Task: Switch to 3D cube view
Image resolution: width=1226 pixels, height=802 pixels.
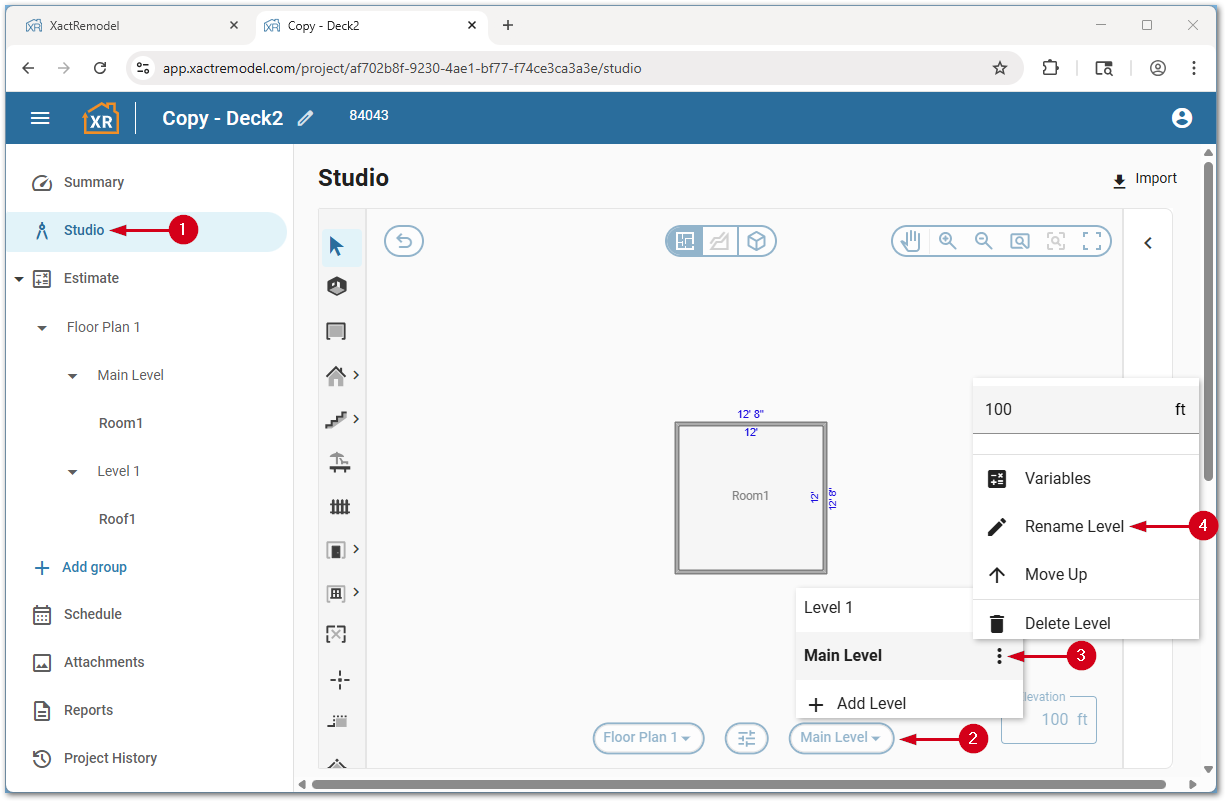Action: [x=757, y=241]
